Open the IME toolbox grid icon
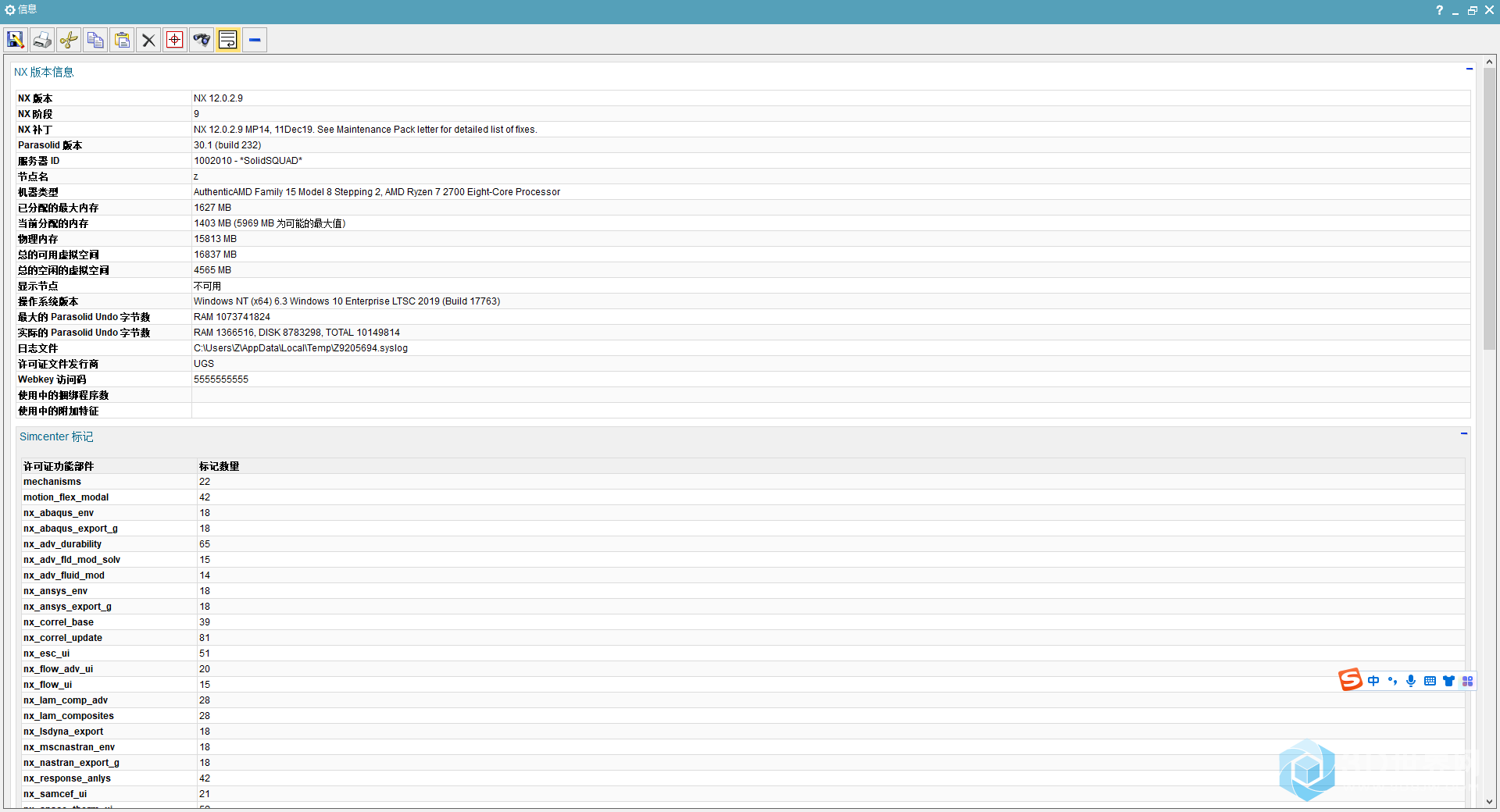The width and height of the screenshot is (1500, 812). click(x=1467, y=681)
